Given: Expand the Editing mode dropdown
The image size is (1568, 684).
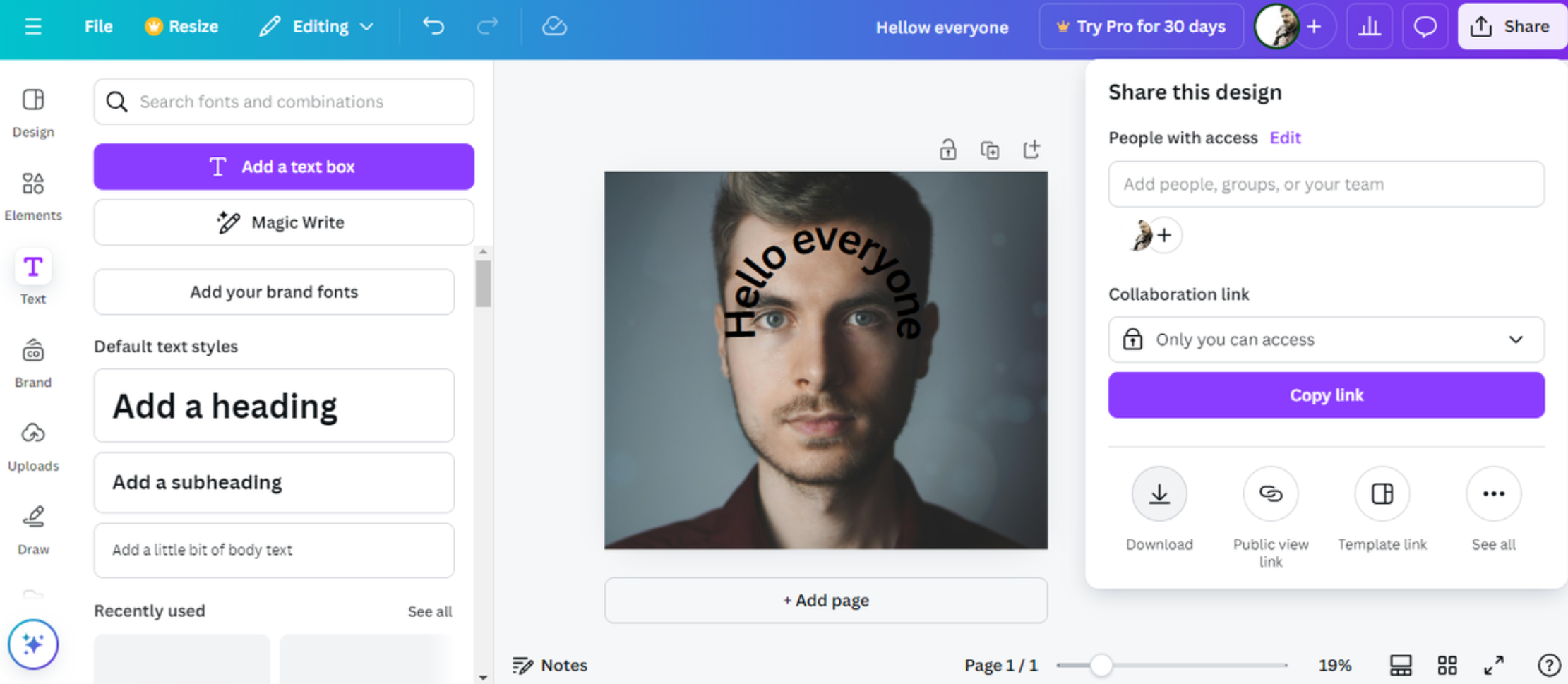Looking at the screenshot, I should [316, 27].
